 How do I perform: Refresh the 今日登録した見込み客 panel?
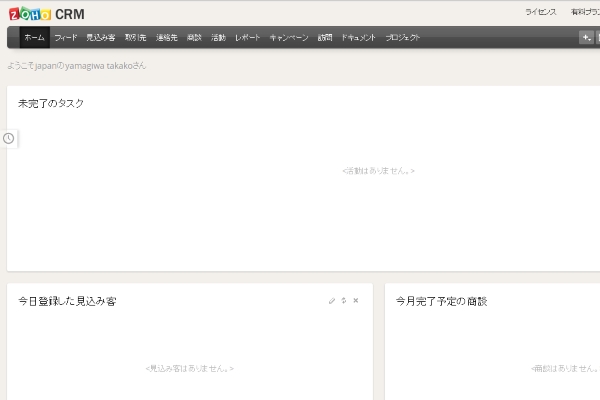pyautogui.click(x=344, y=301)
